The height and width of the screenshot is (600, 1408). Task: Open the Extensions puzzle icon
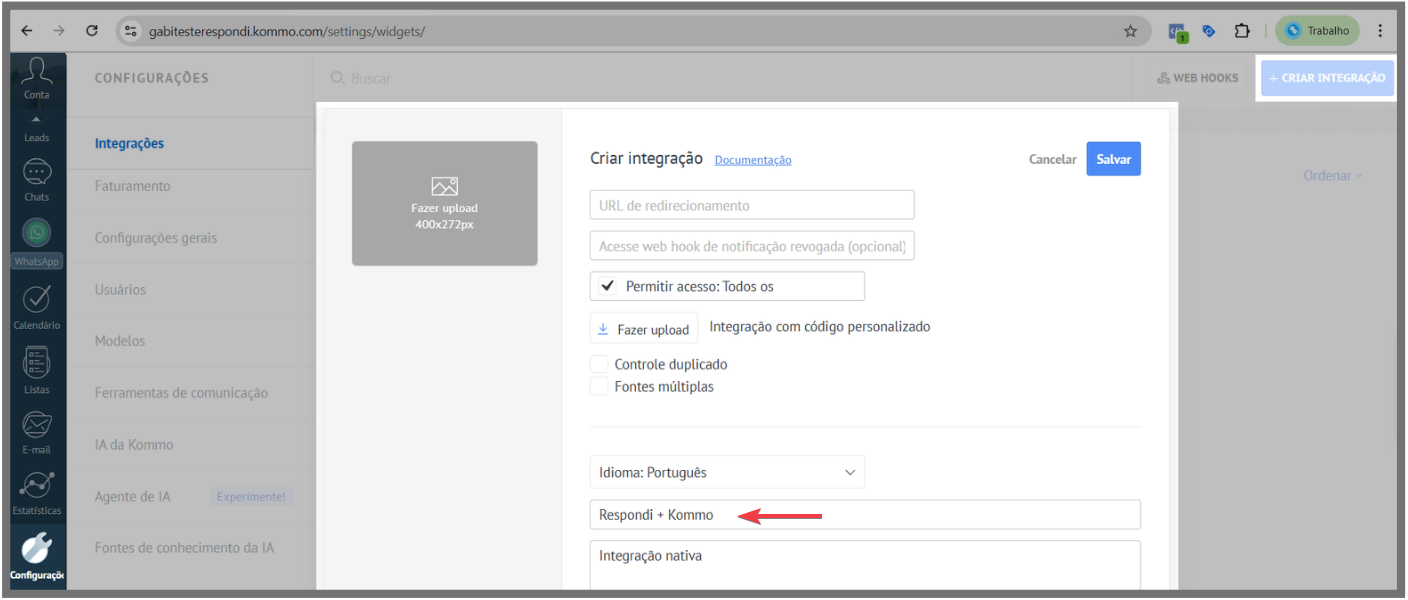coord(1242,31)
